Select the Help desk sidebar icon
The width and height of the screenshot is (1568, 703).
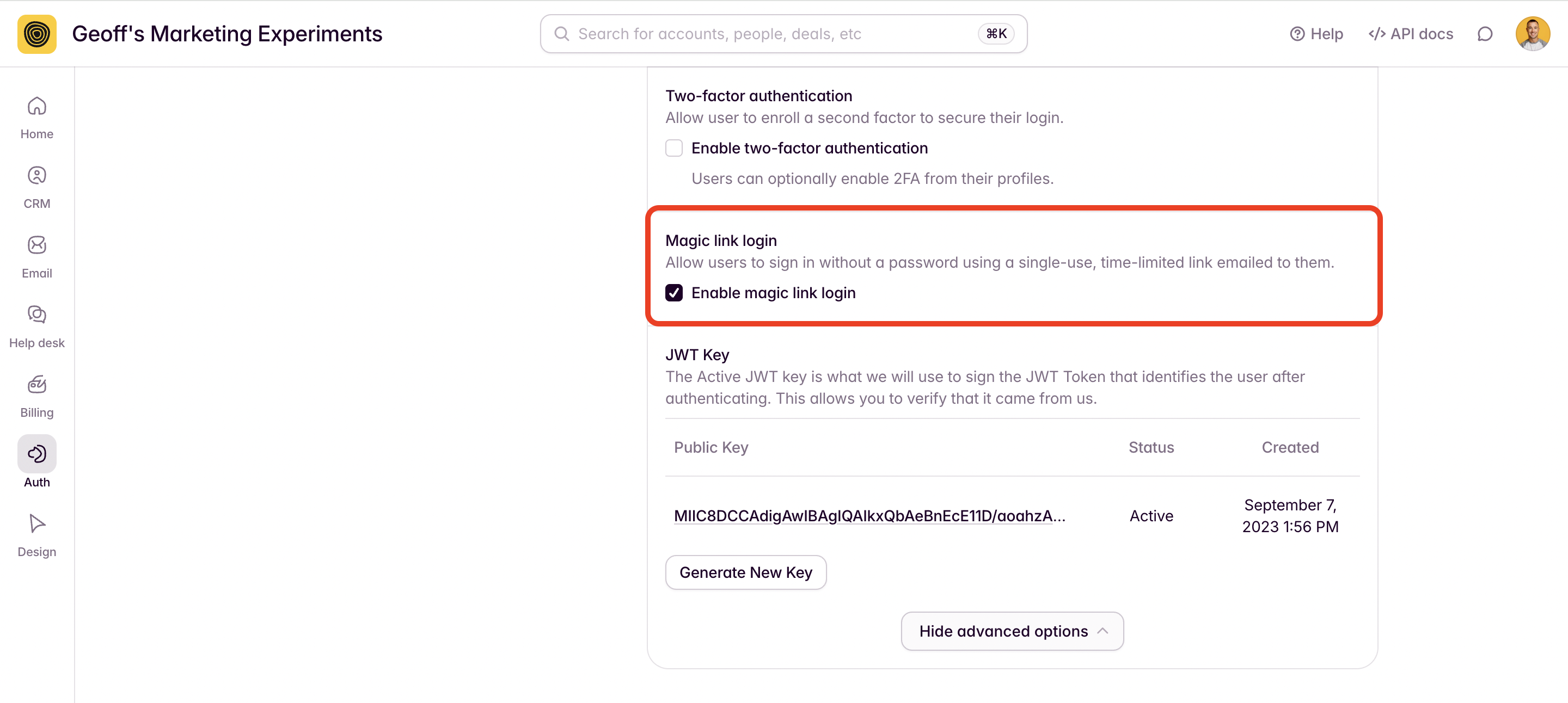pos(36,314)
